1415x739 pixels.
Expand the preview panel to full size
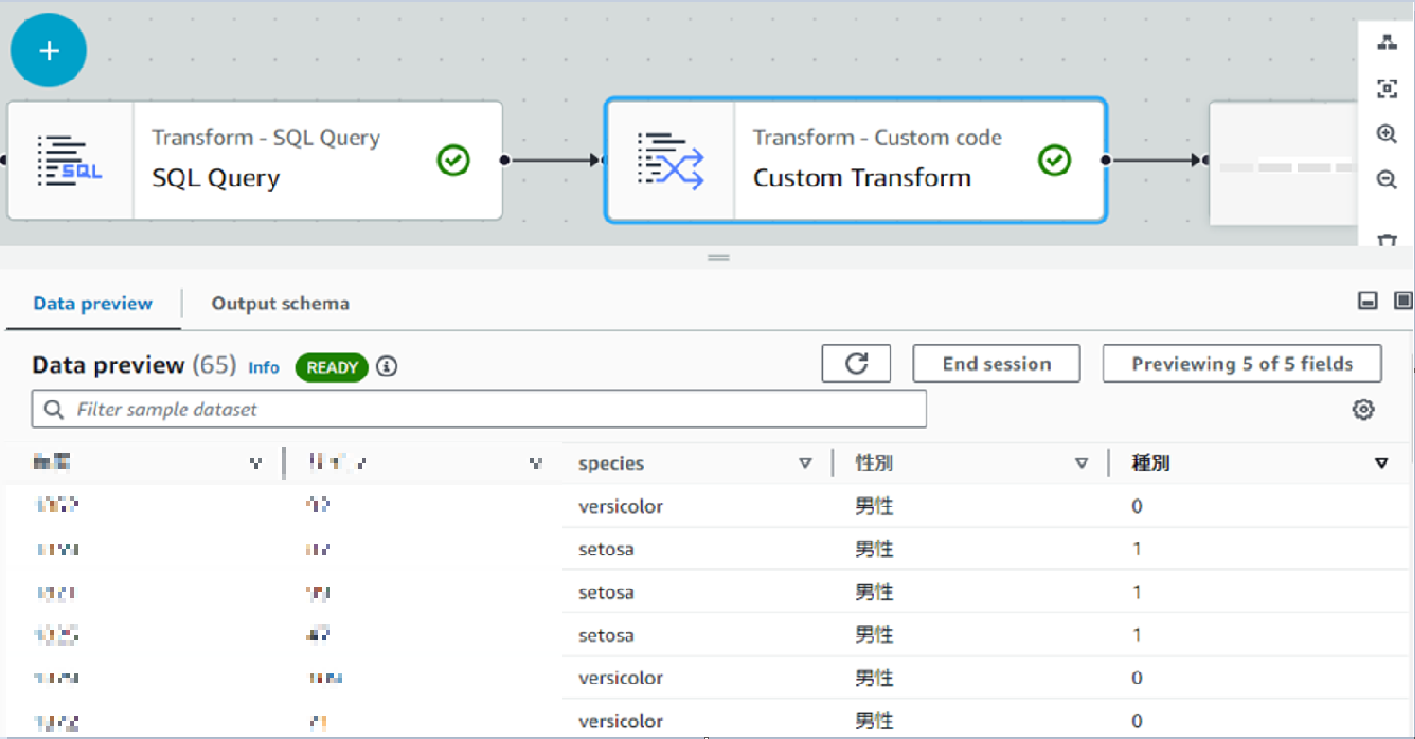[1403, 300]
